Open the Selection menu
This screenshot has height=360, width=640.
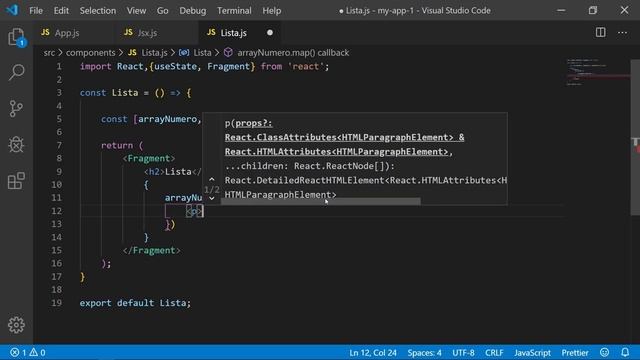point(98,11)
